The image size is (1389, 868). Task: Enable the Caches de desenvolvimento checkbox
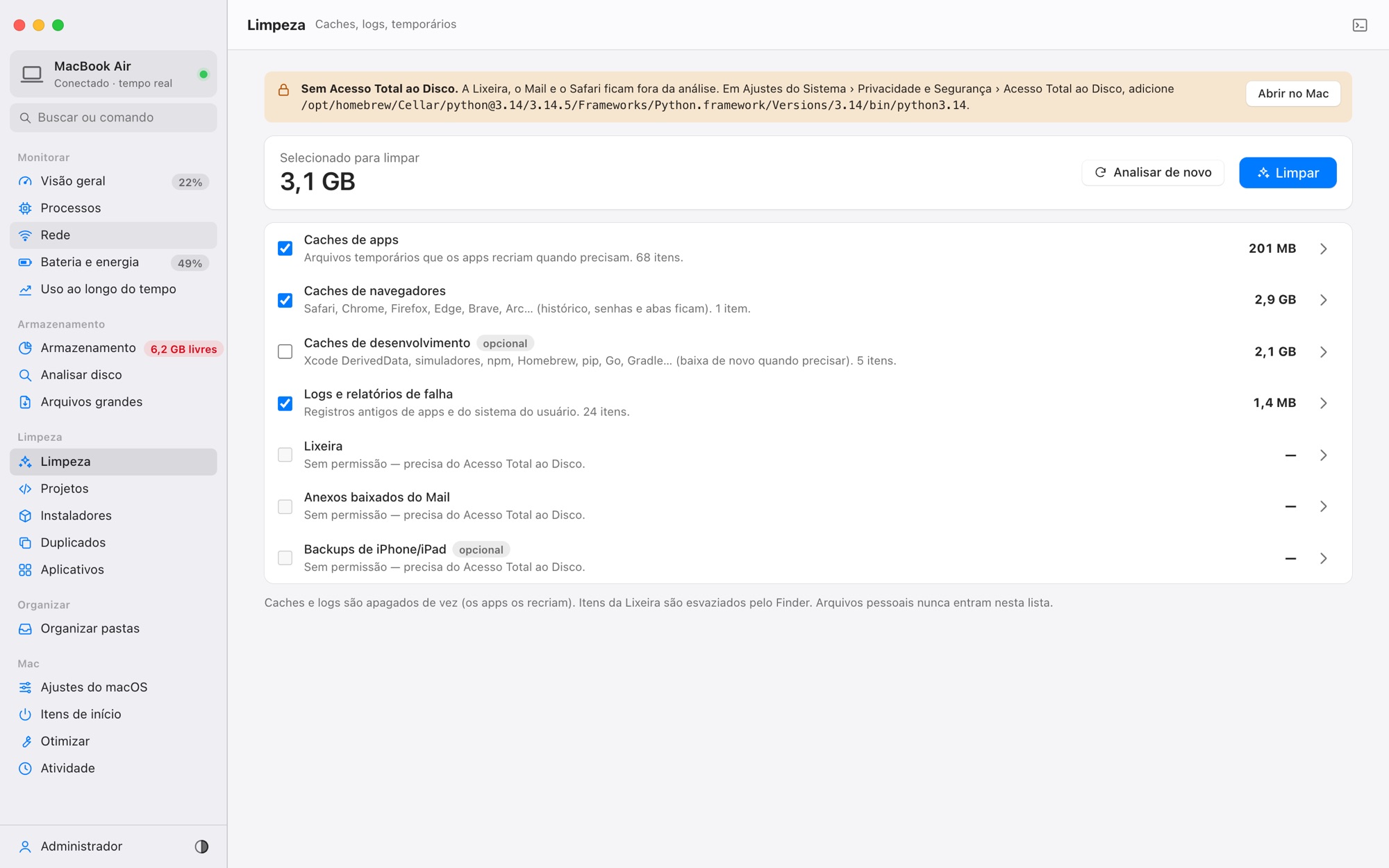[285, 351]
